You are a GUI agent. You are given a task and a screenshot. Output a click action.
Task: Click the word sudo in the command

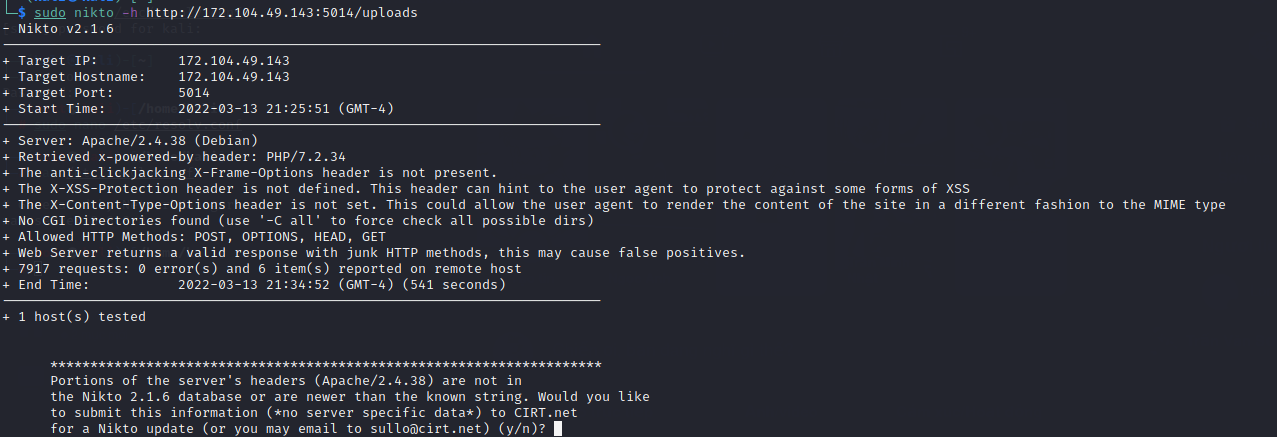click(x=50, y=13)
